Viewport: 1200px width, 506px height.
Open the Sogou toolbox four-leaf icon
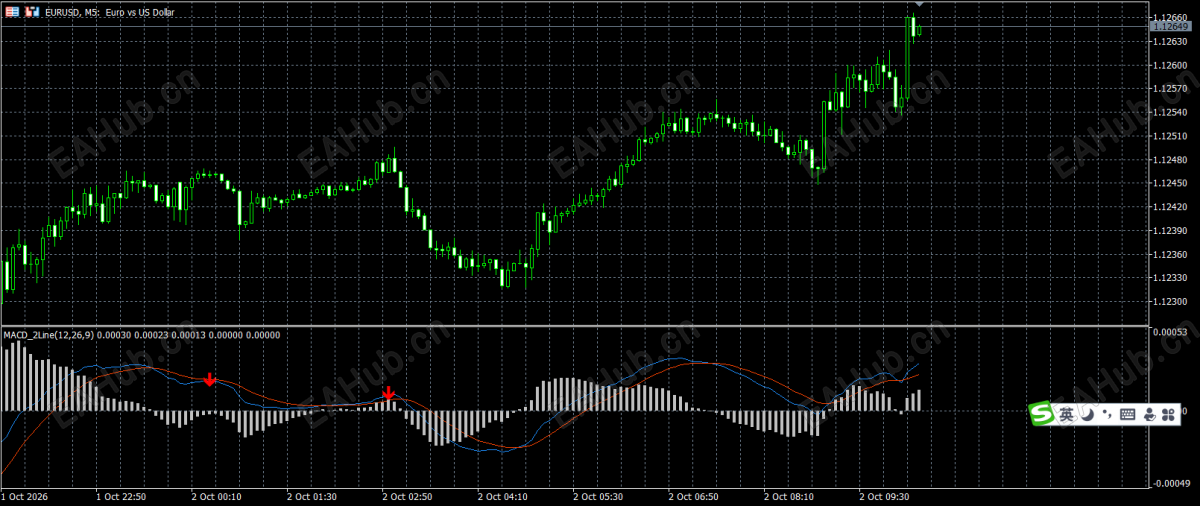(1168, 414)
